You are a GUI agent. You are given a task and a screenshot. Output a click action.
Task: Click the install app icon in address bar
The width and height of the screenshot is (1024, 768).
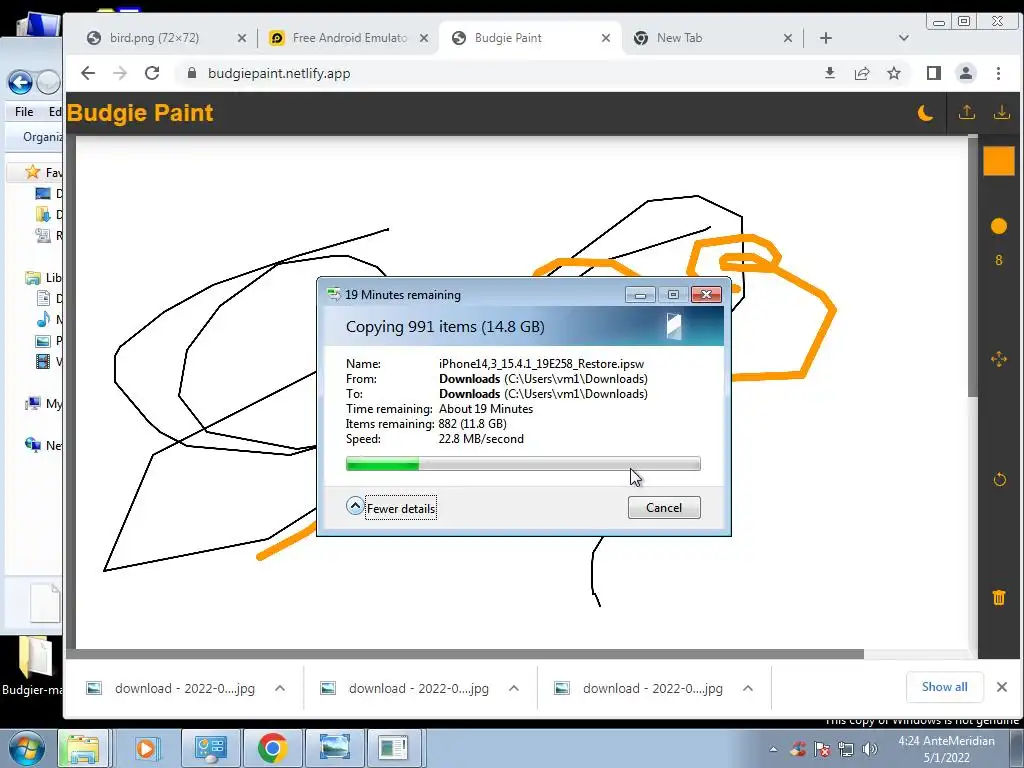pyautogui.click(x=829, y=73)
